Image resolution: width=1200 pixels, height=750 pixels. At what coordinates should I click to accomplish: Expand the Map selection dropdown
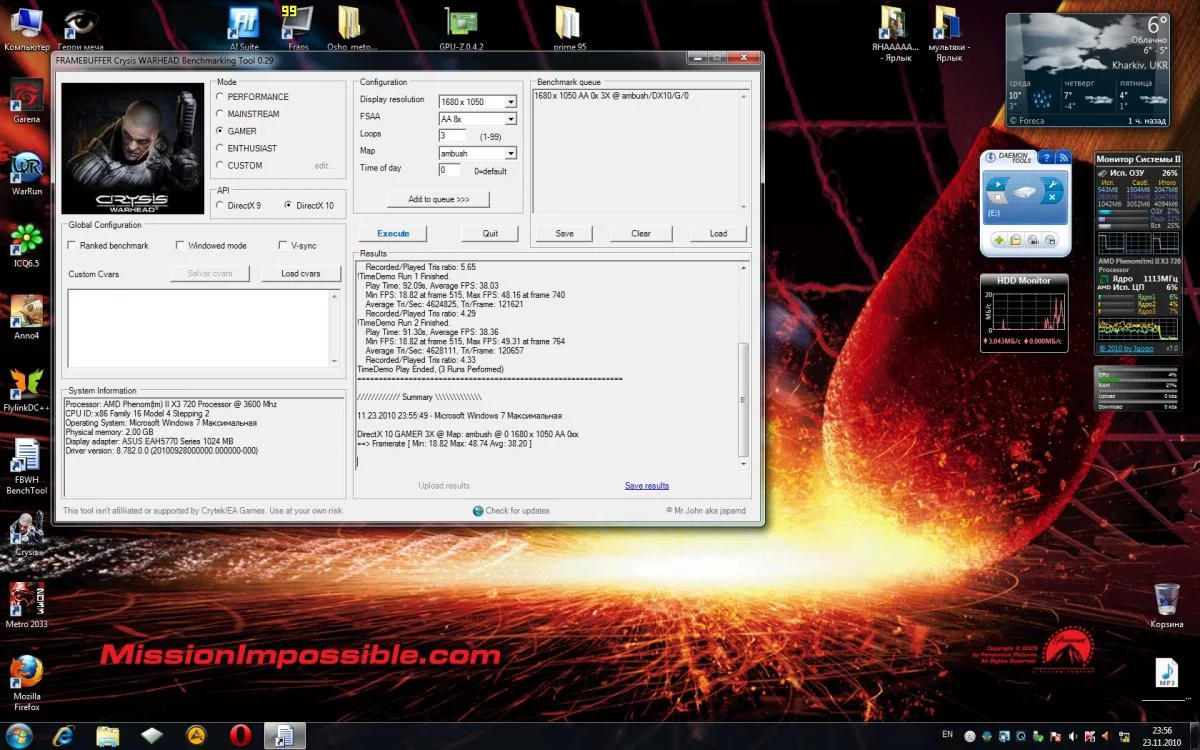pos(510,153)
